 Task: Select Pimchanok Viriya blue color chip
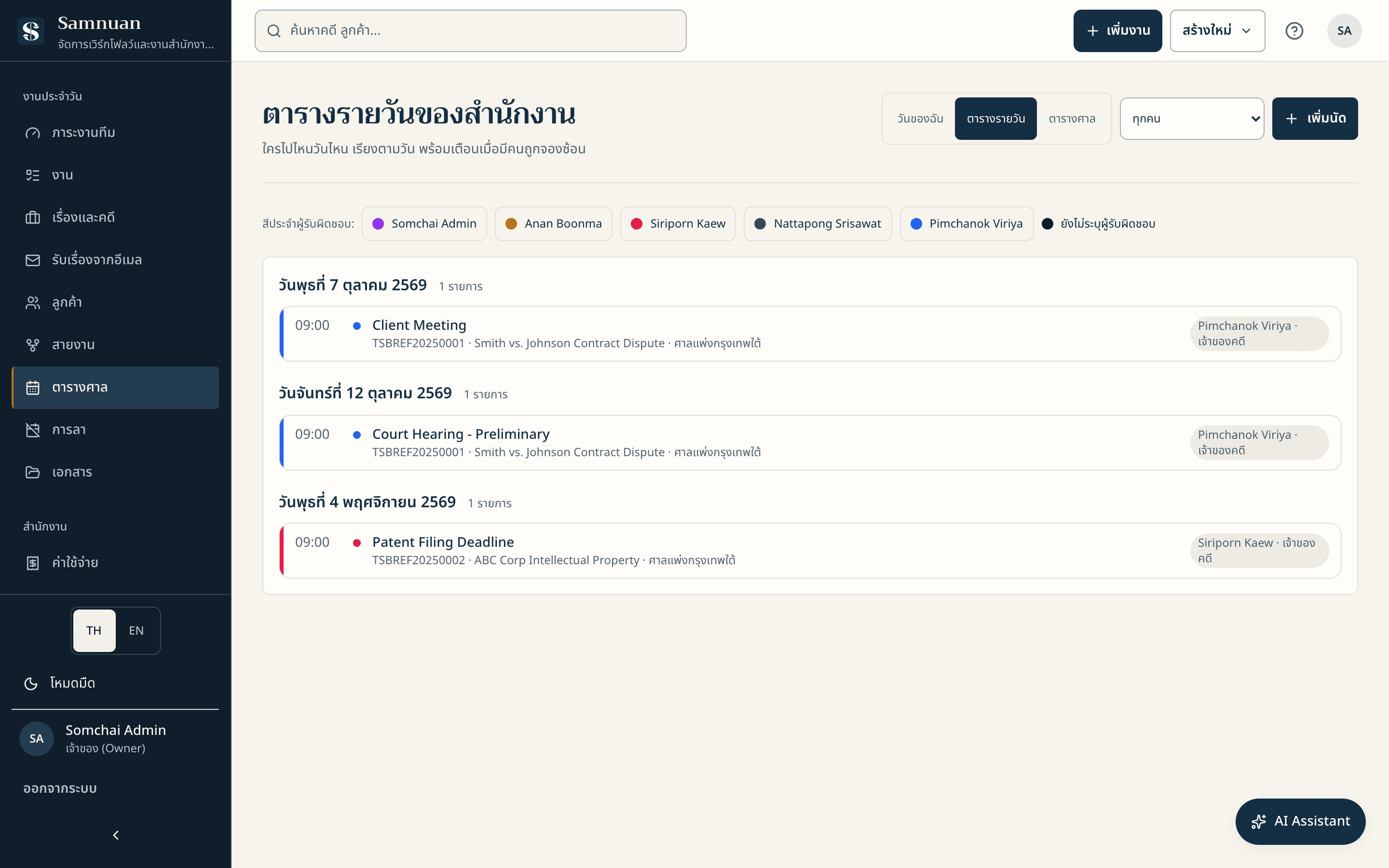[967, 224]
